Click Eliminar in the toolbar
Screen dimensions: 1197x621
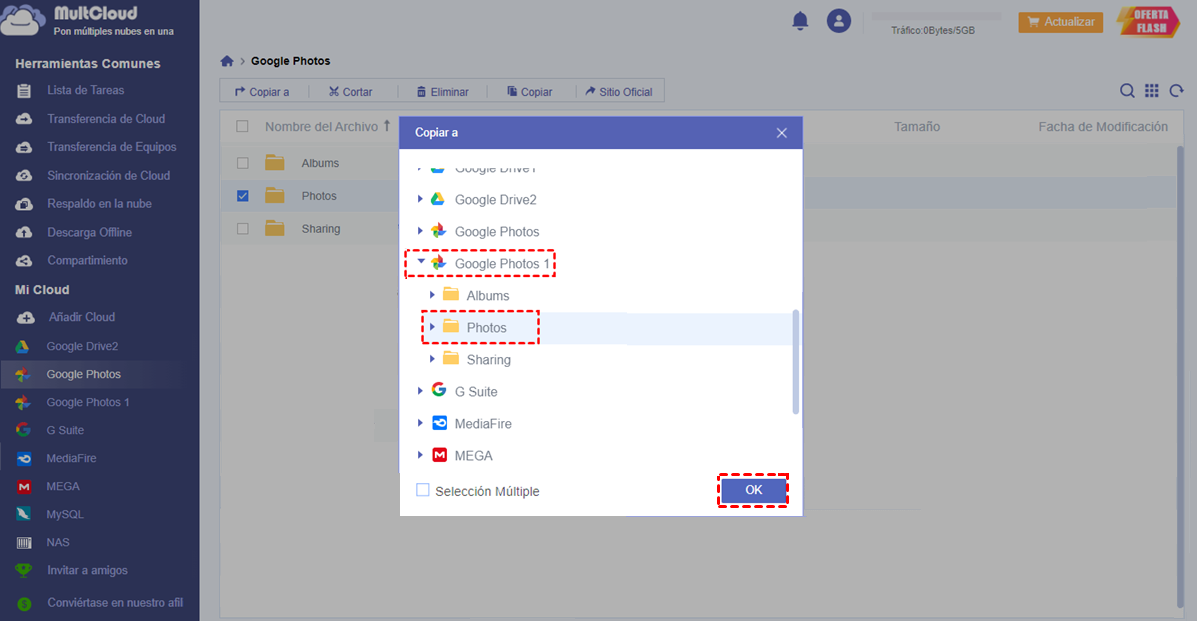[443, 92]
